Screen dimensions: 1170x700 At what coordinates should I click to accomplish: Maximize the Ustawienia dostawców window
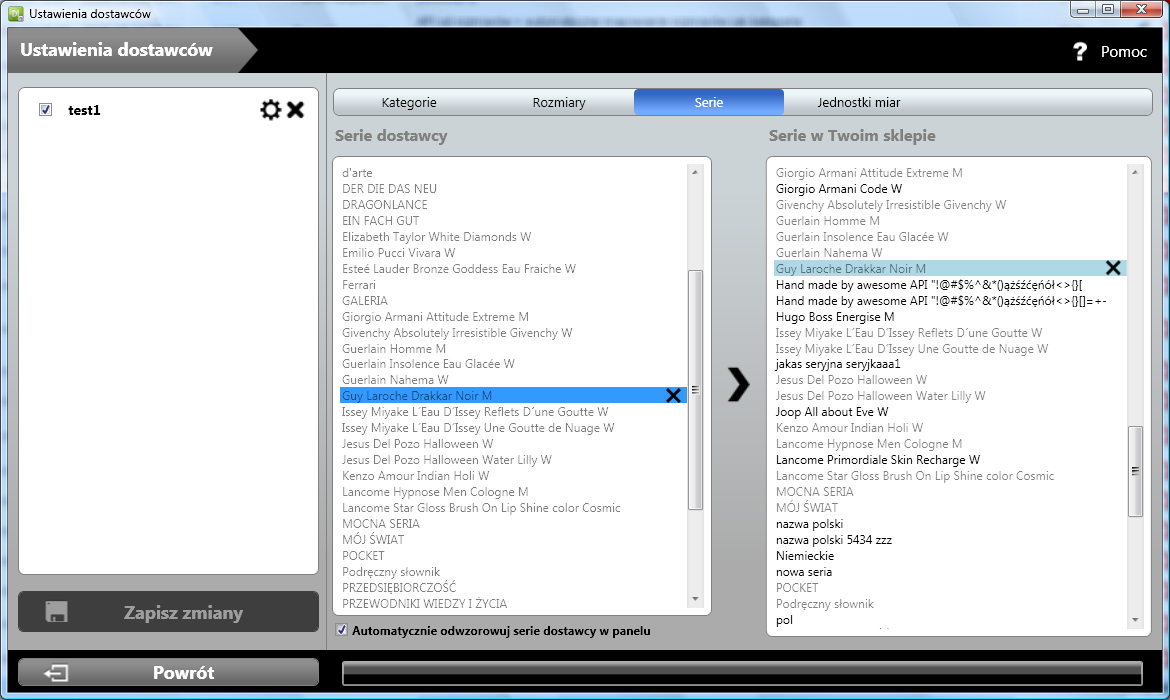(1108, 10)
